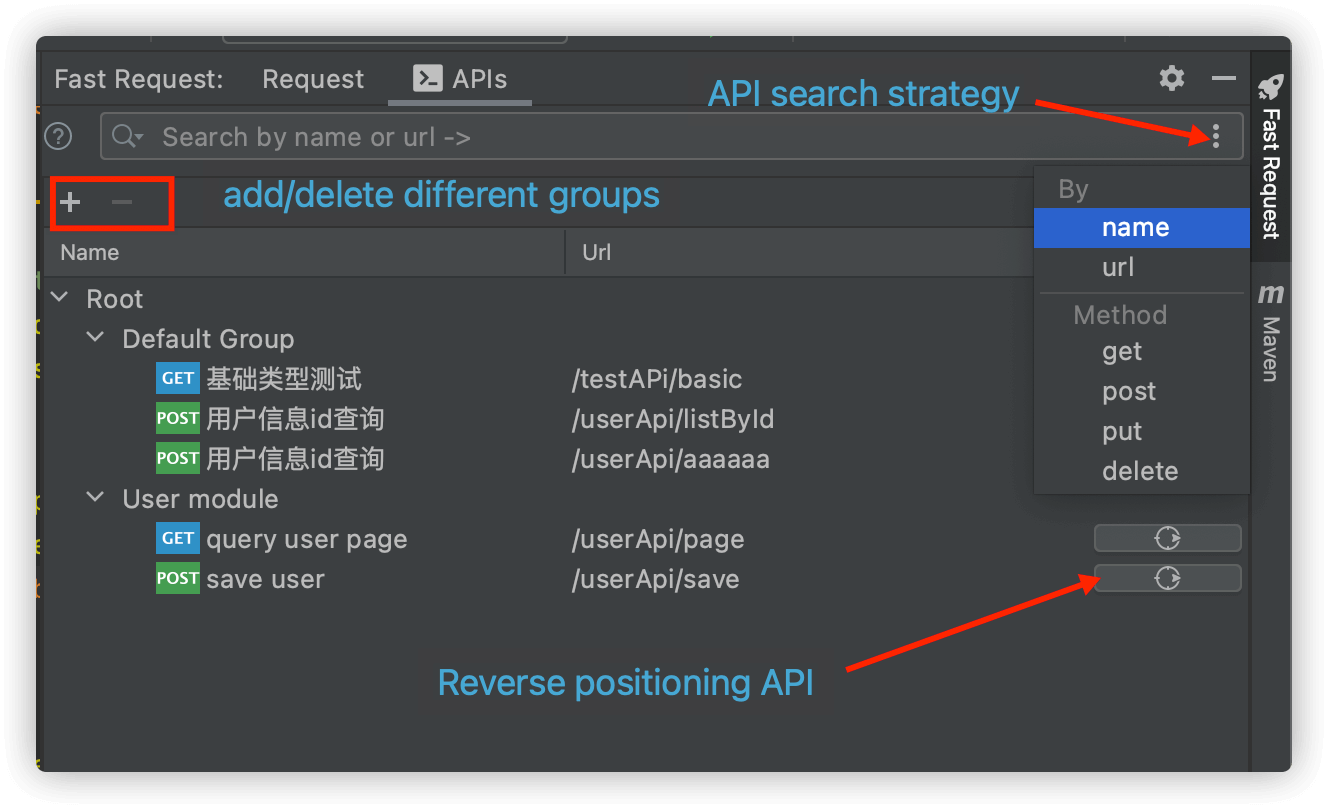Open the three-dot search strategy menu
The image size is (1328, 808).
click(x=1215, y=136)
